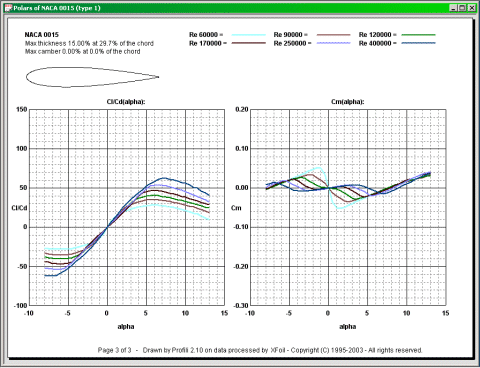Click the 'alpha' label under the left chart
480x368 pixels.
point(126,327)
